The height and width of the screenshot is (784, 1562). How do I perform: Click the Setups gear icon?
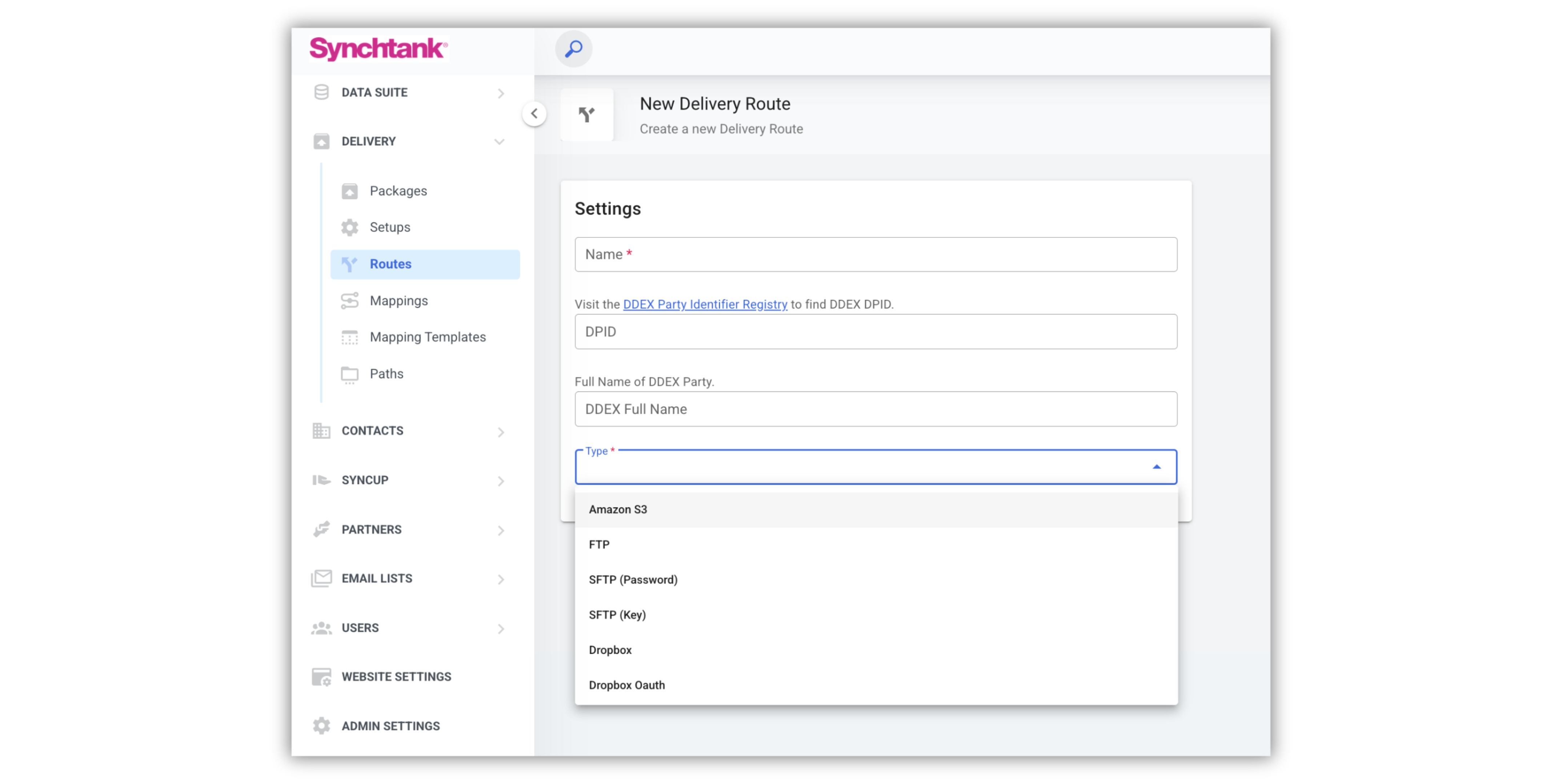pyautogui.click(x=350, y=228)
